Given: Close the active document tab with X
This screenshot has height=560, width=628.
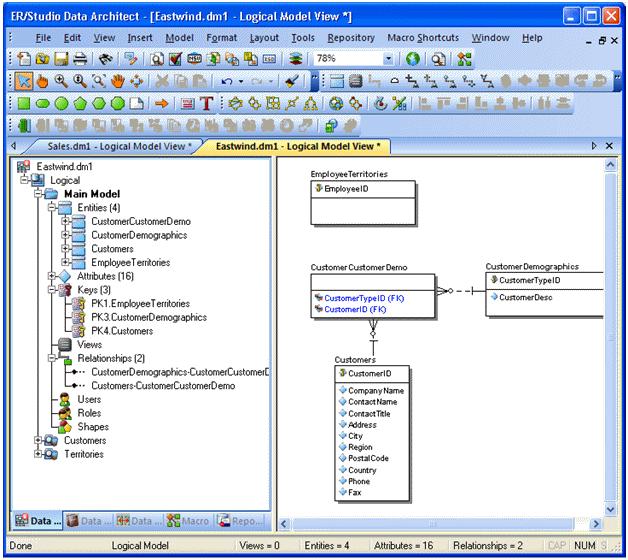Looking at the screenshot, I should coord(609,146).
